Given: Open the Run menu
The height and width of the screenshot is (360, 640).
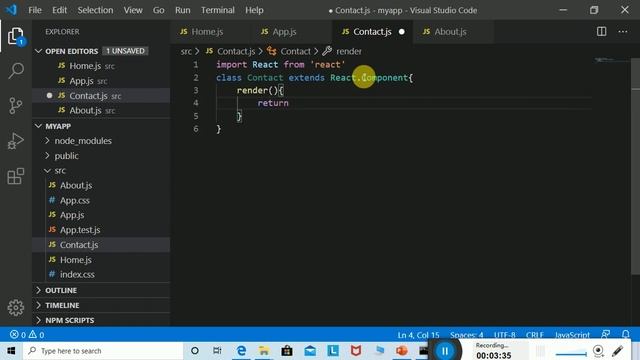Looking at the screenshot, I should (182, 10).
